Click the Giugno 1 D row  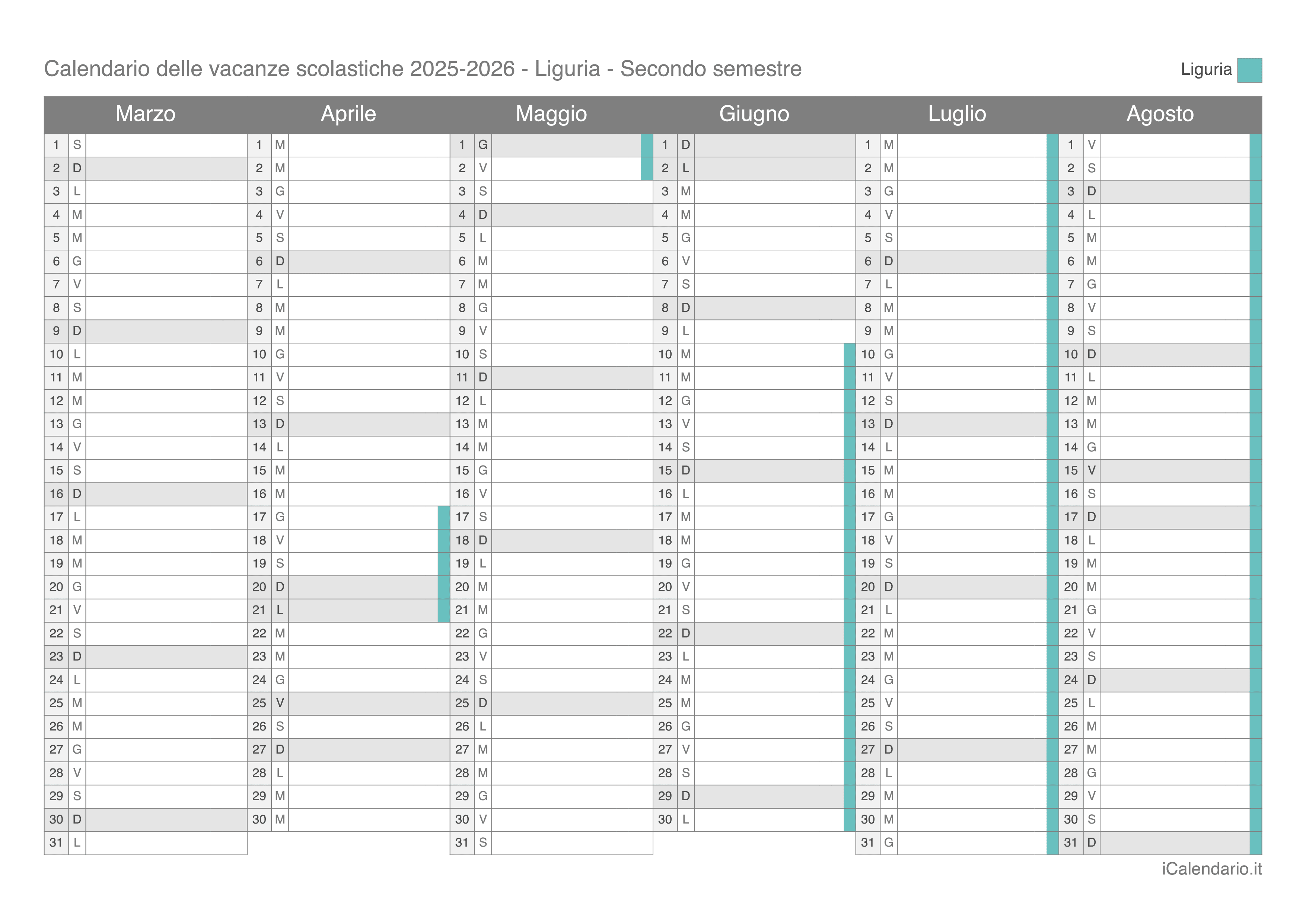(755, 145)
